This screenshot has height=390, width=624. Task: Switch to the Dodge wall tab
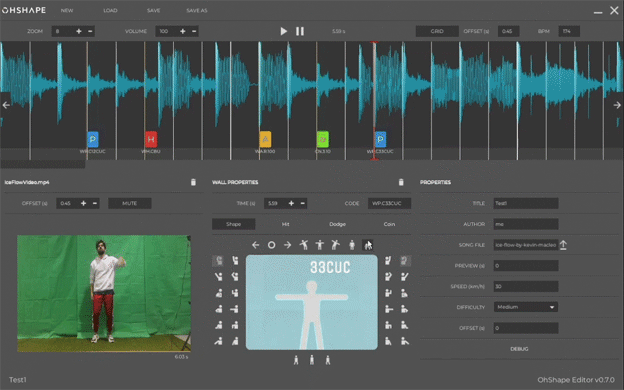click(337, 224)
